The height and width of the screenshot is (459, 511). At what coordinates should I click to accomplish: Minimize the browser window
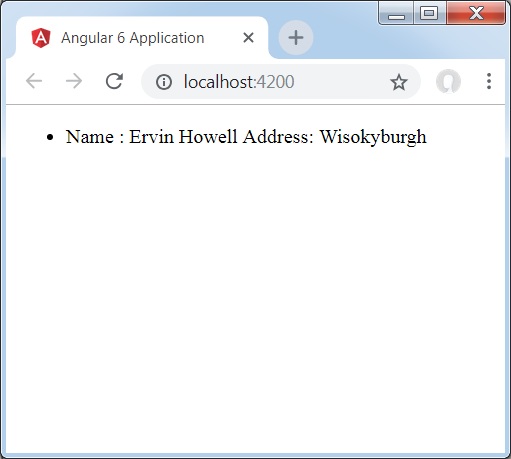[396, 13]
